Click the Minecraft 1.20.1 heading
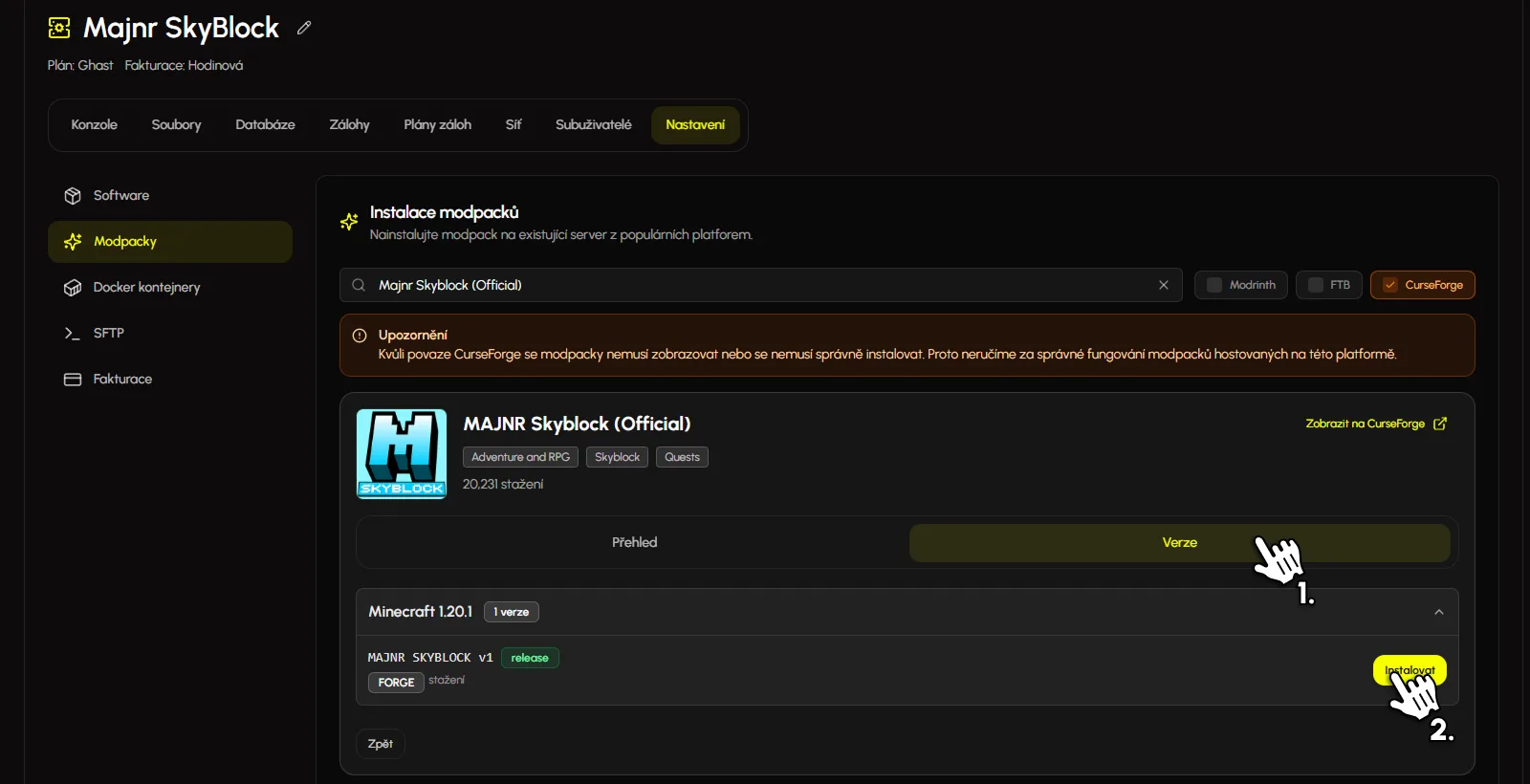 pyautogui.click(x=421, y=612)
